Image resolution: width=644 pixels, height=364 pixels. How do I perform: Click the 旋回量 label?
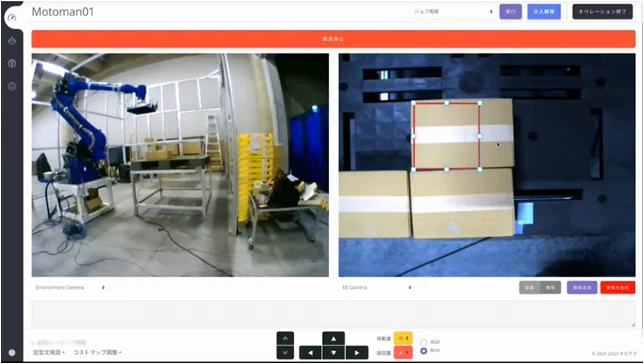coord(383,352)
